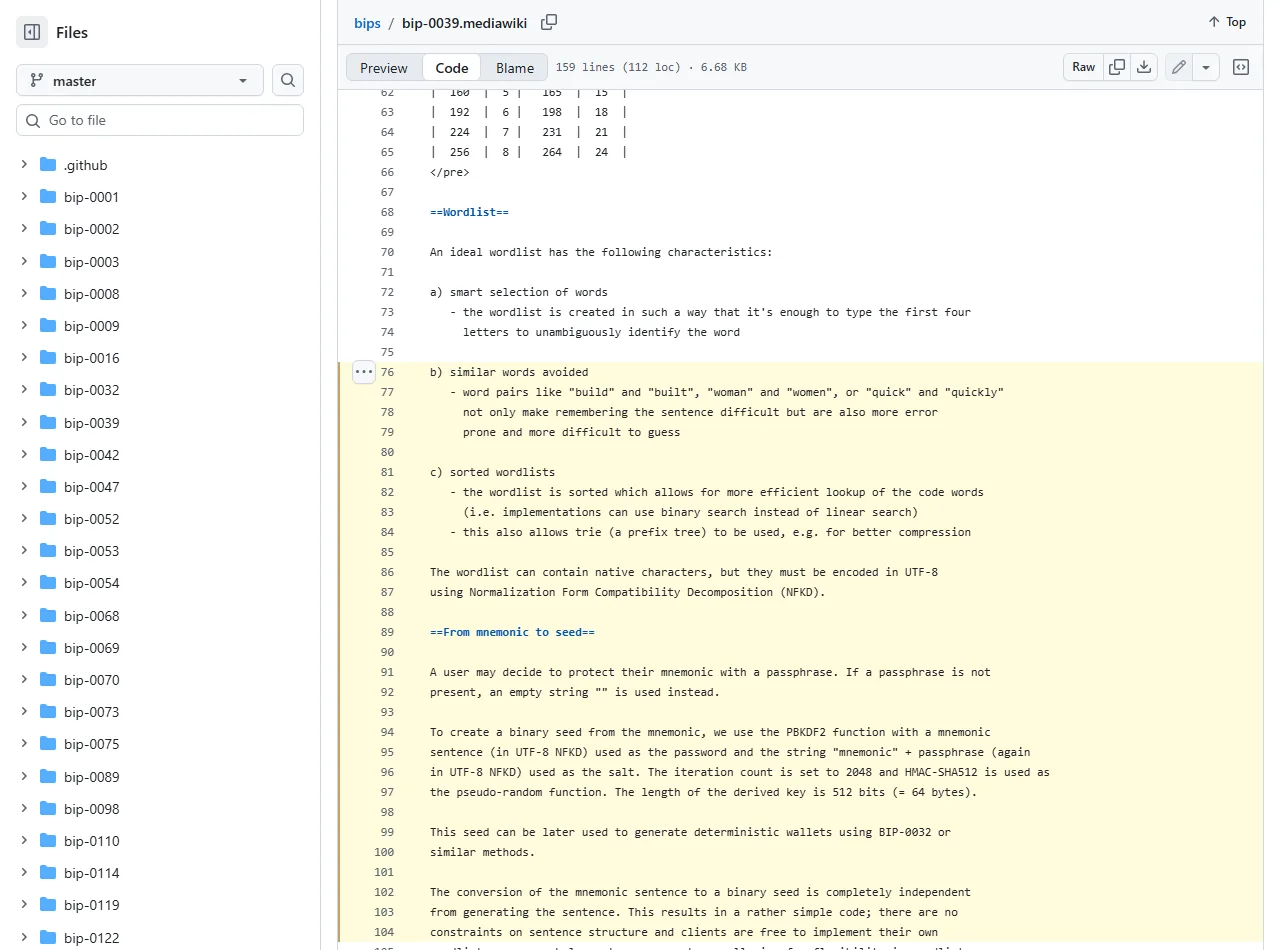Click the ==From mnemonic to seed== heading
This screenshot has width=1280, height=950.
coord(512,632)
